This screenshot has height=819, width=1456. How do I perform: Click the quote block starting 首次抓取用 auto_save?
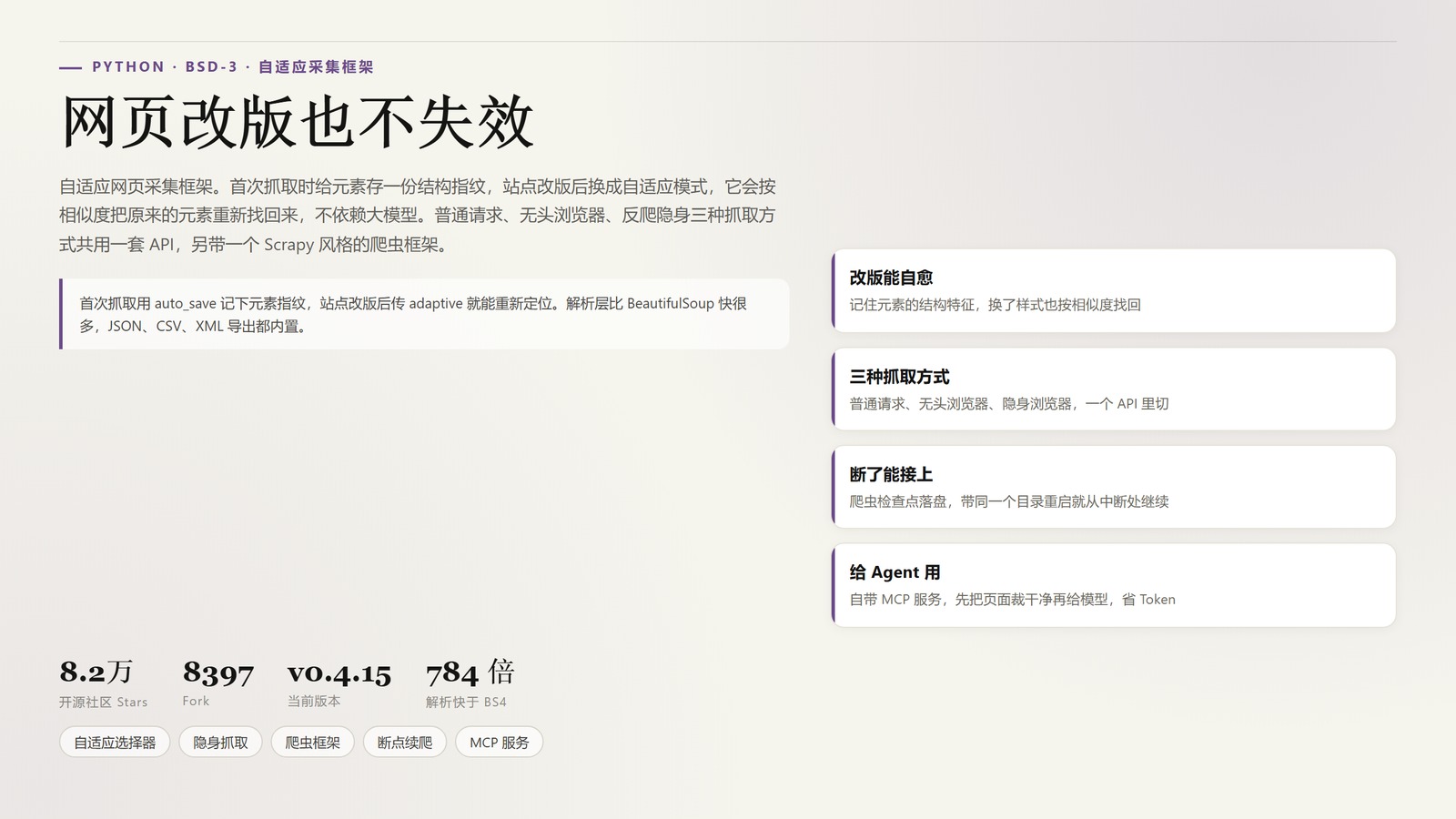pos(424,314)
